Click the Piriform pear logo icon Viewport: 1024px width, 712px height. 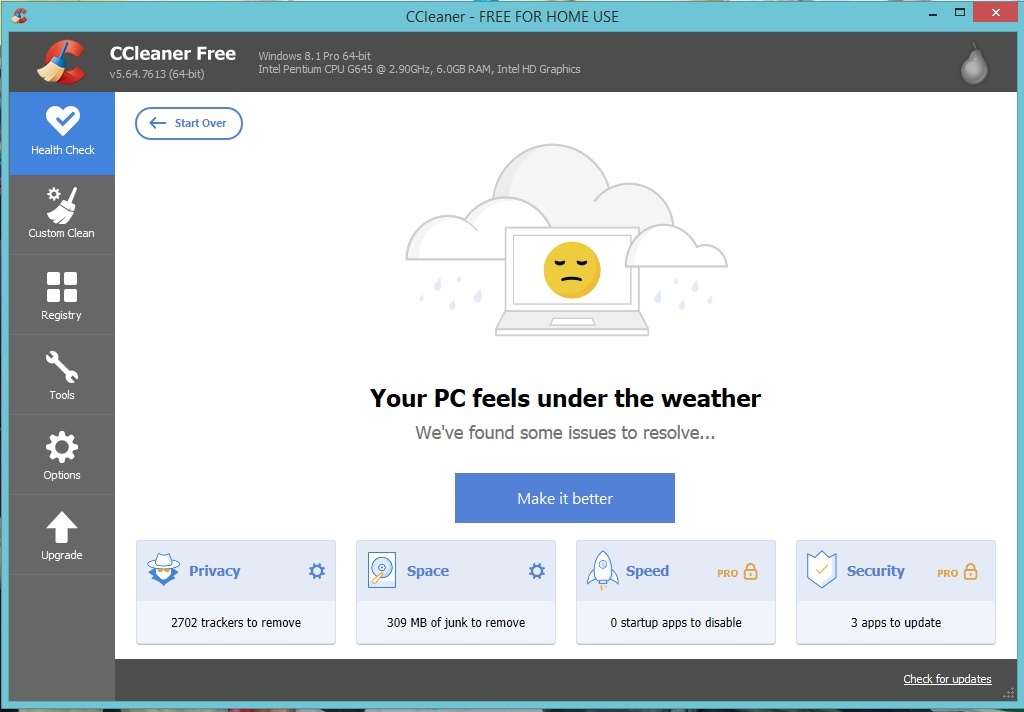(974, 64)
